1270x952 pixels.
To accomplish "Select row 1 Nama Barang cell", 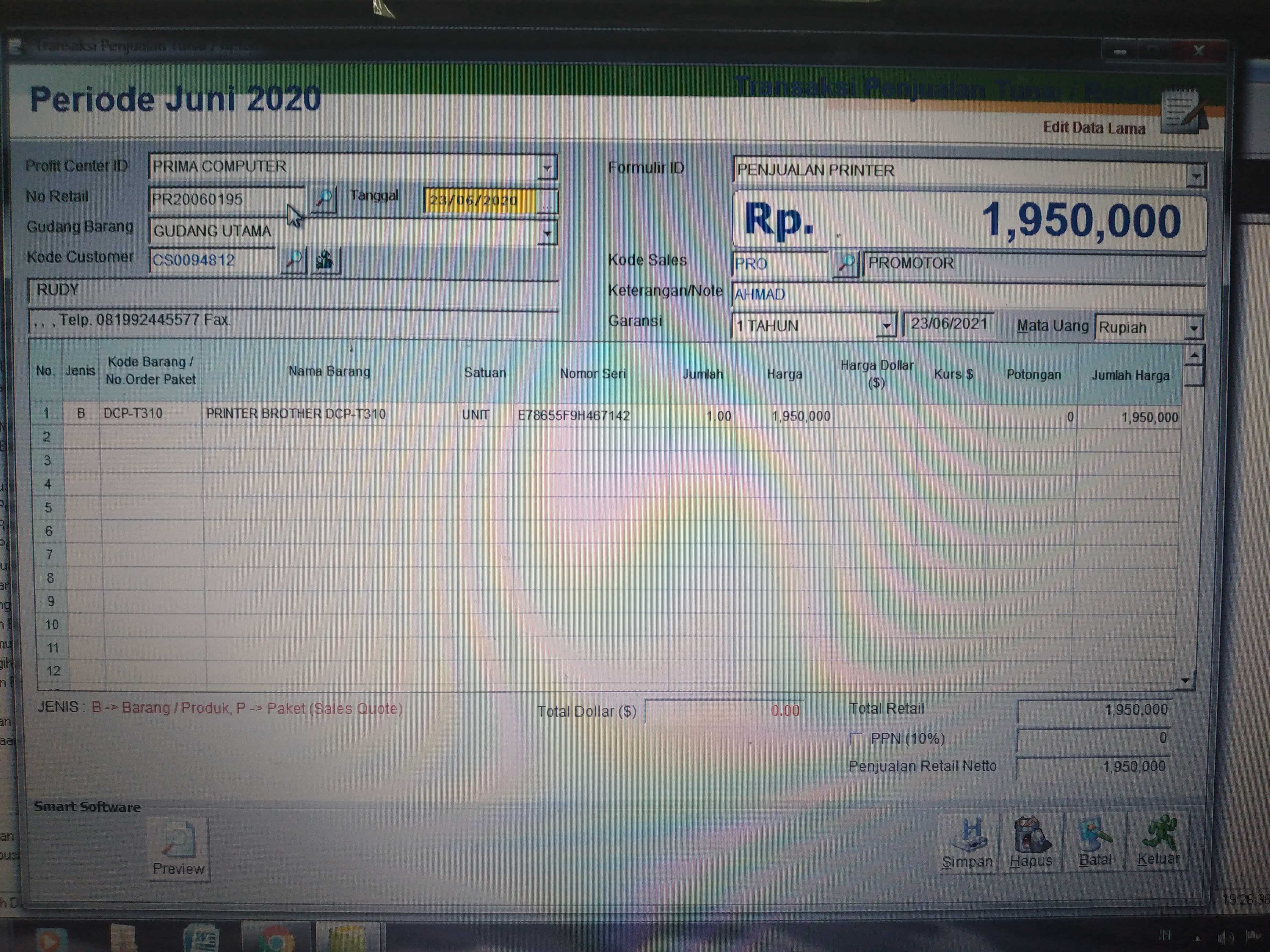I will click(x=328, y=414).
